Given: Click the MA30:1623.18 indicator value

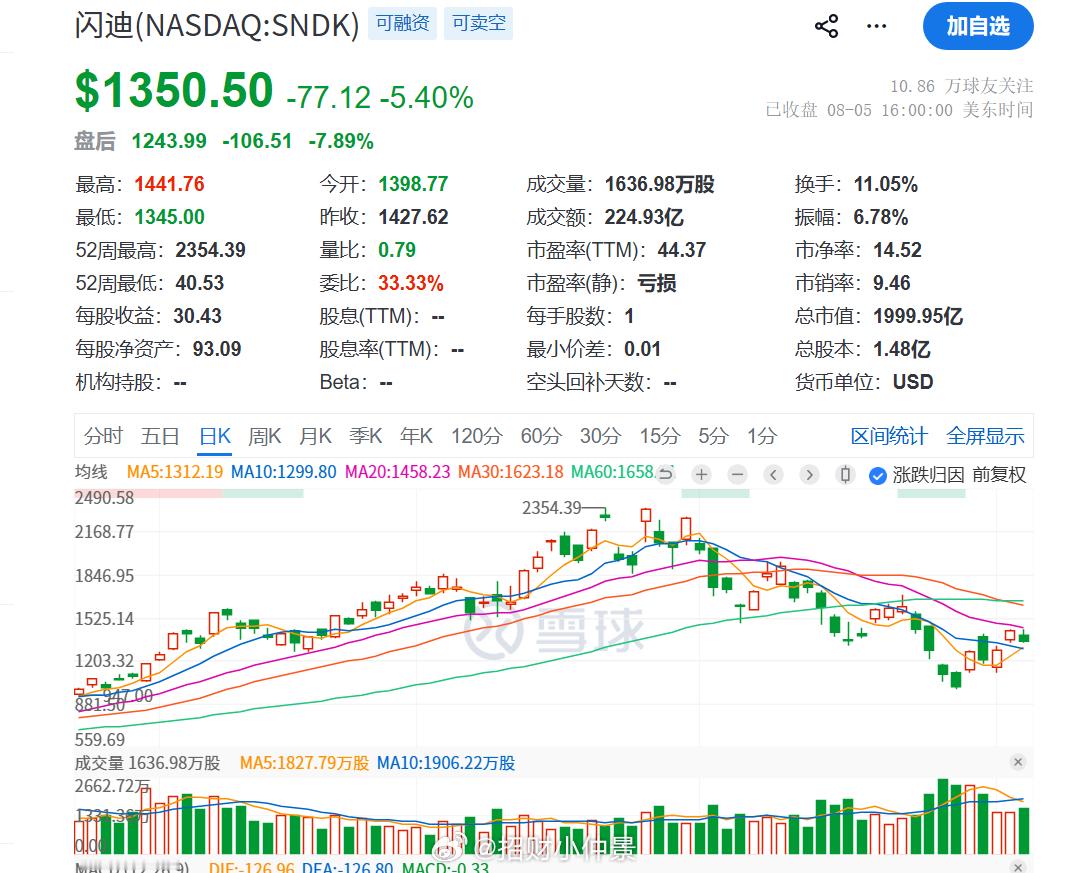Looking at the screenshot, I should click(511, 472).
